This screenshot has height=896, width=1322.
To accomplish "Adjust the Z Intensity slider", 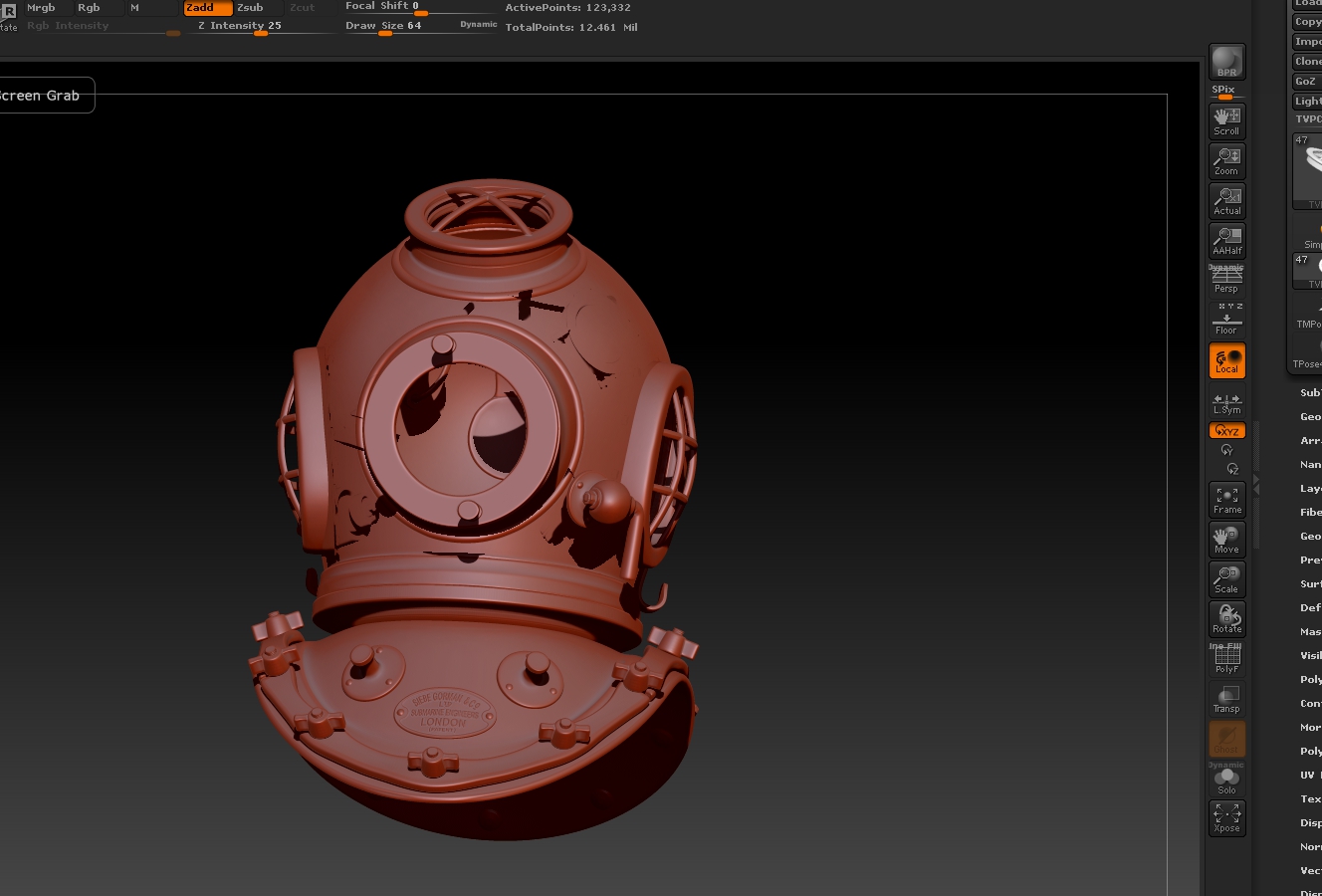I will pos(261,27).
